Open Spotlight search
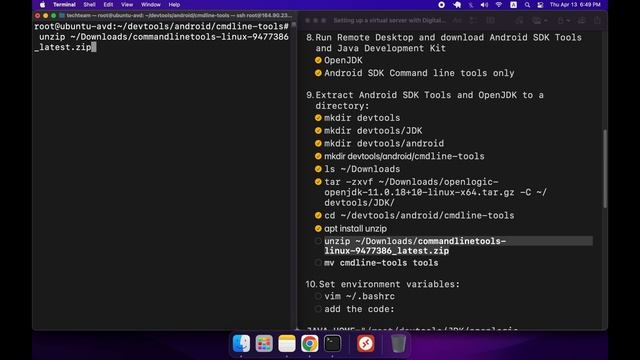The image size is (640, 360). click(x=527, y=5)
